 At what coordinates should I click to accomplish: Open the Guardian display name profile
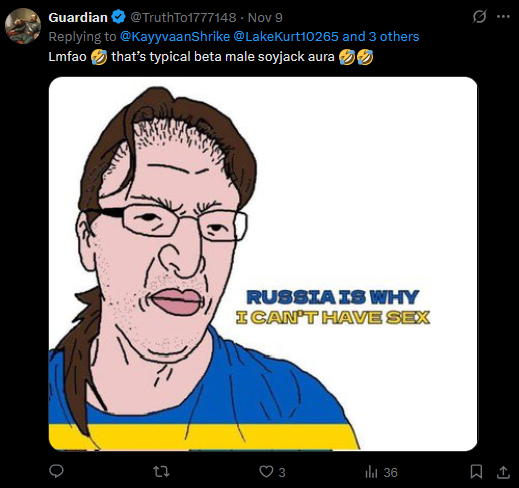pyautogui.click(x=78, y=17)
